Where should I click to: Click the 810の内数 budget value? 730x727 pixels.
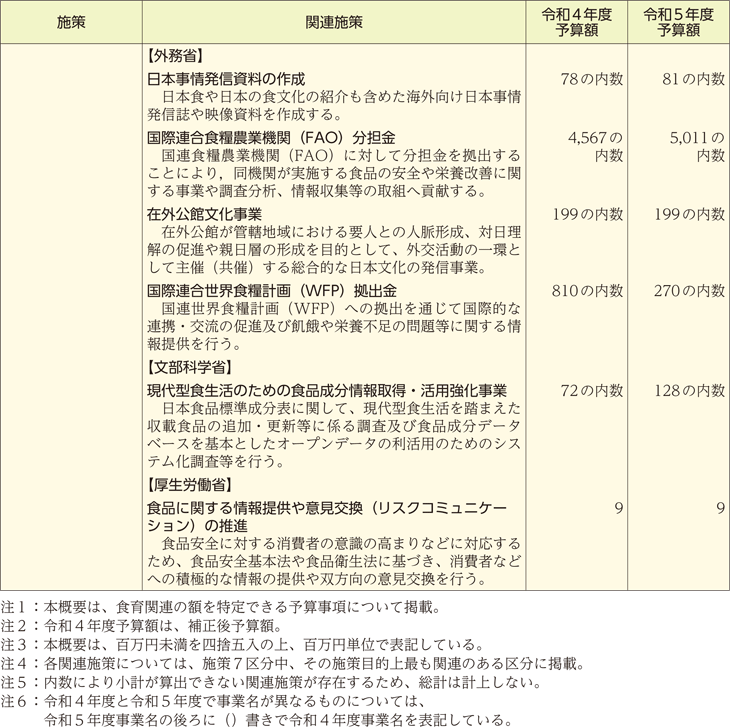pos(588,291)
